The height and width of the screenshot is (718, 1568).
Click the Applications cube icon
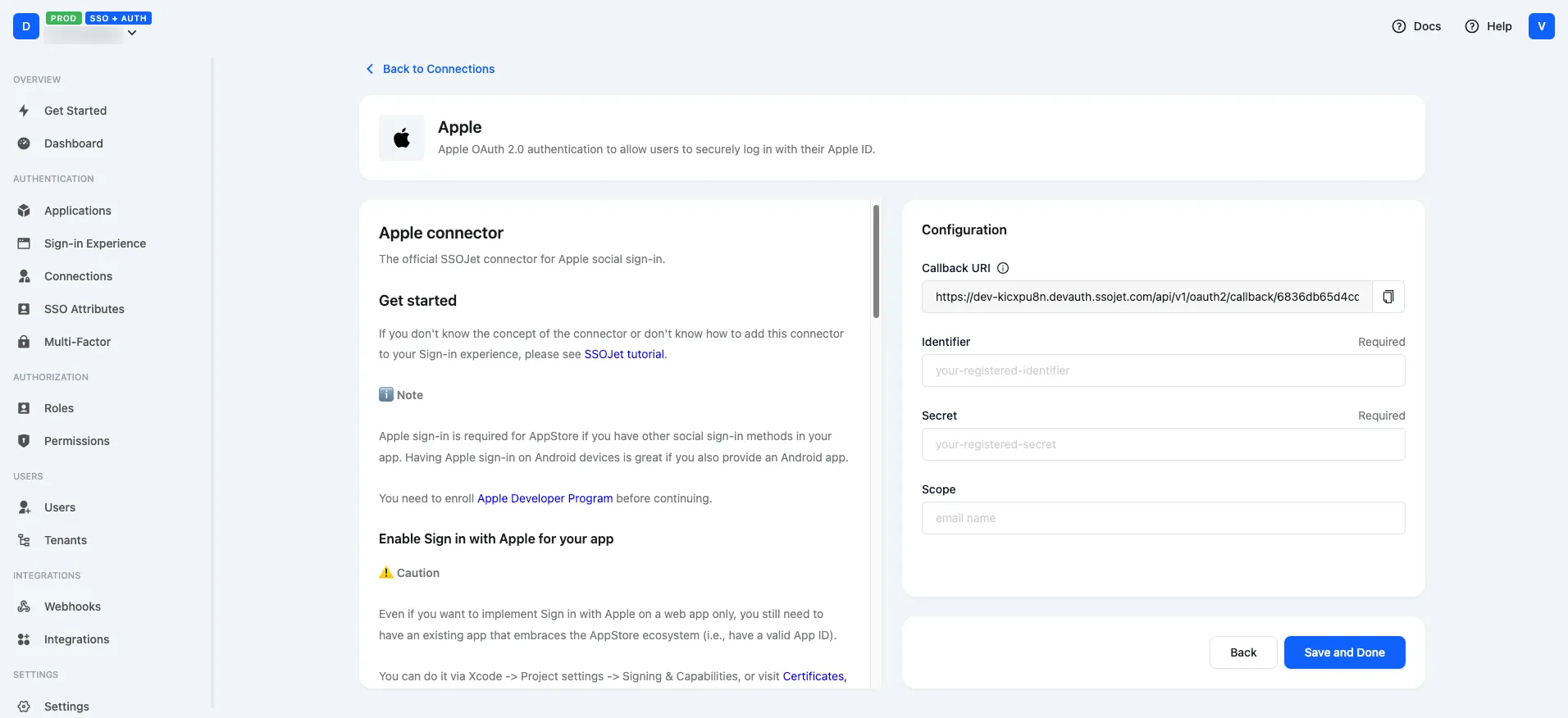click(x=24, y=211)
